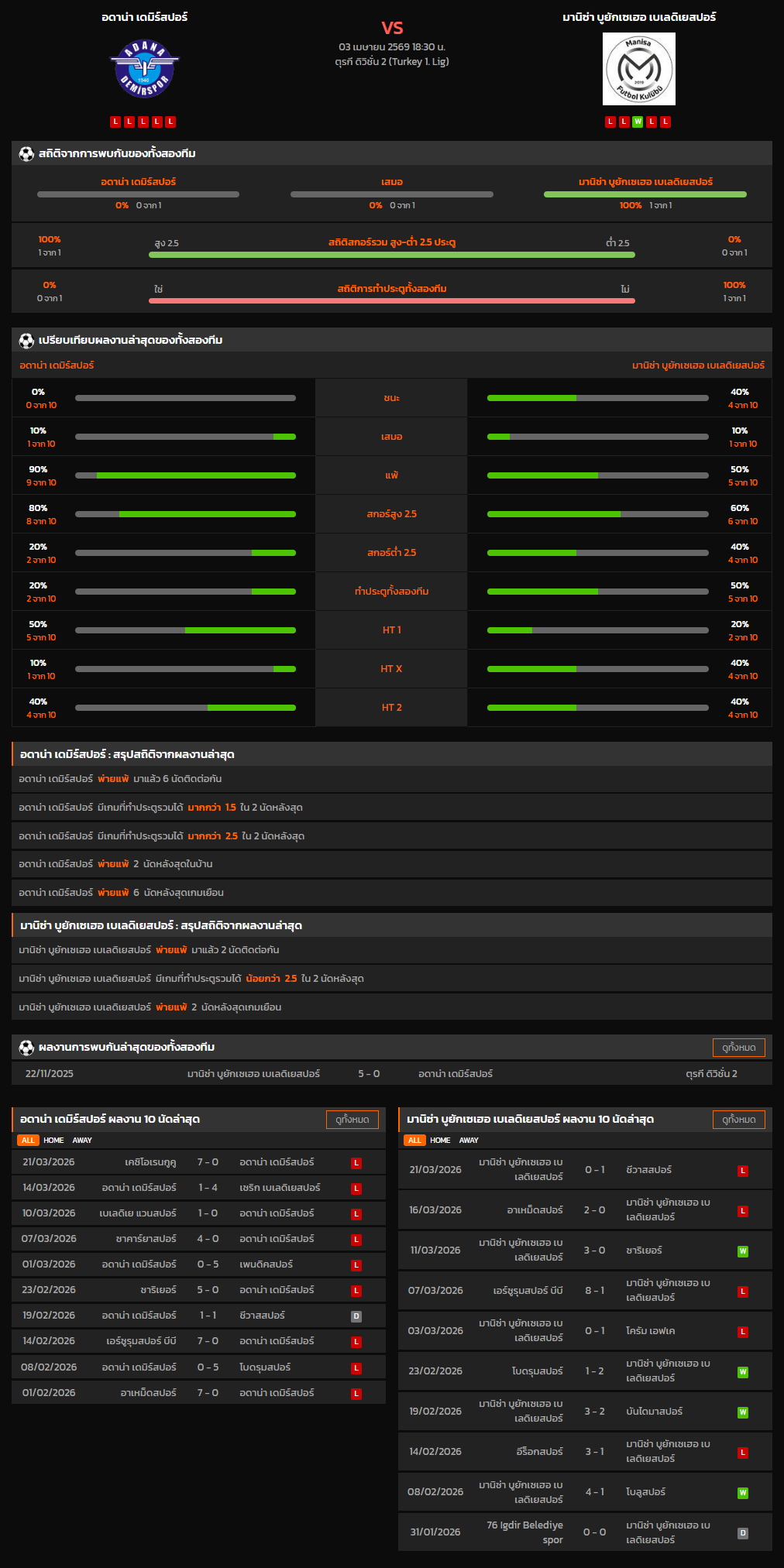
Task: Click the green W badge in Manisa's form row
Action: click(x=638, y=122)
